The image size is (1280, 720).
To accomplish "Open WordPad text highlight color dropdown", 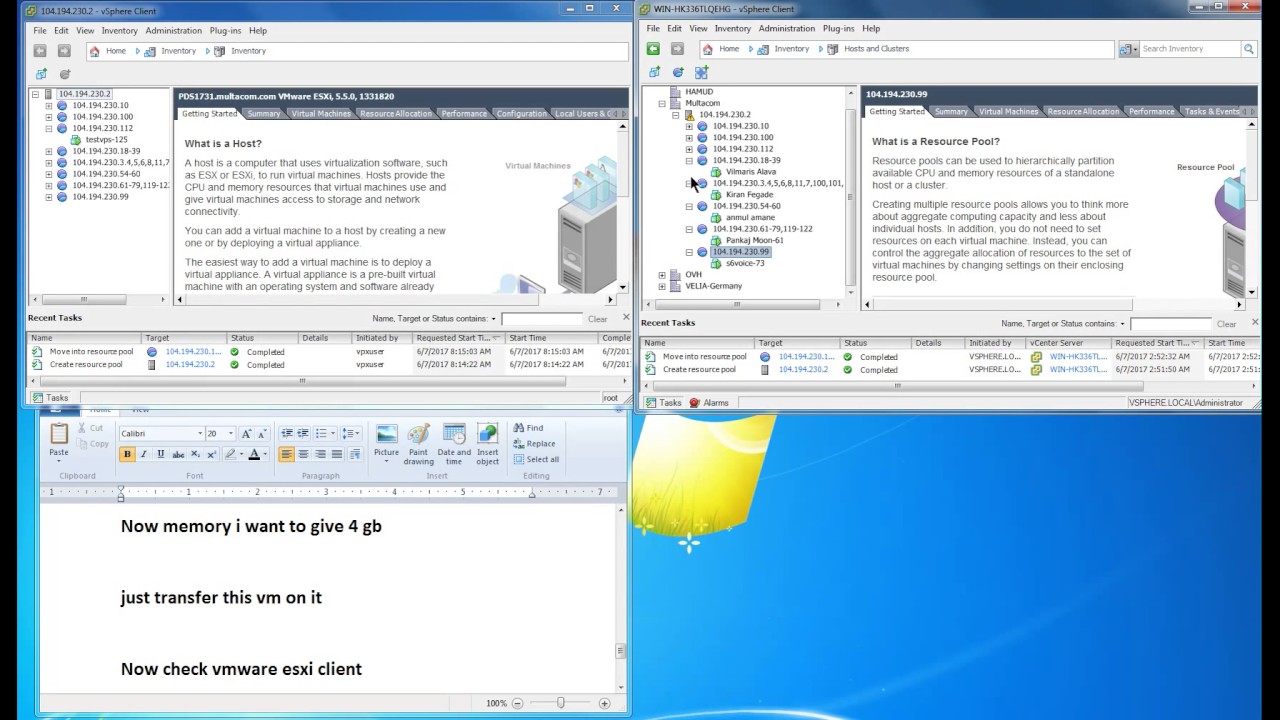I will pyautogui.click(x=242, y=454).
